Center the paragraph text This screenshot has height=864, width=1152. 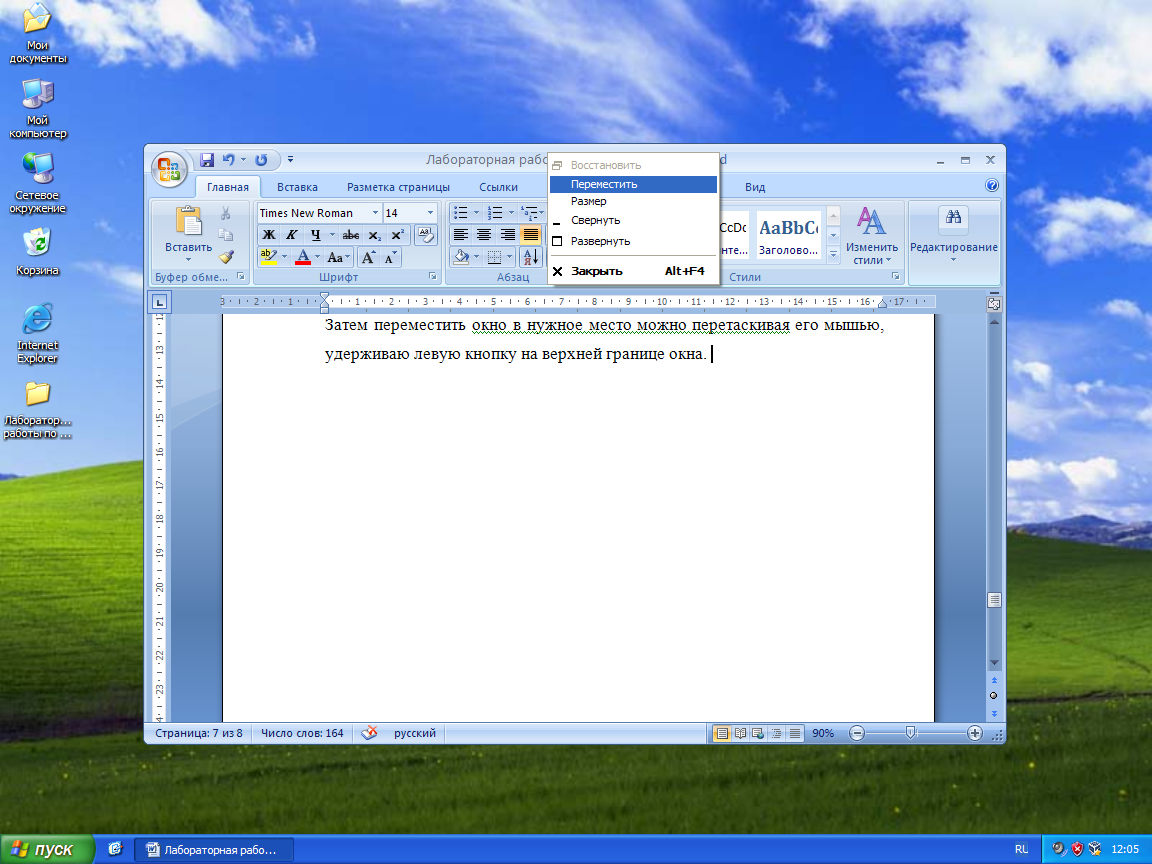pos(484,235)
